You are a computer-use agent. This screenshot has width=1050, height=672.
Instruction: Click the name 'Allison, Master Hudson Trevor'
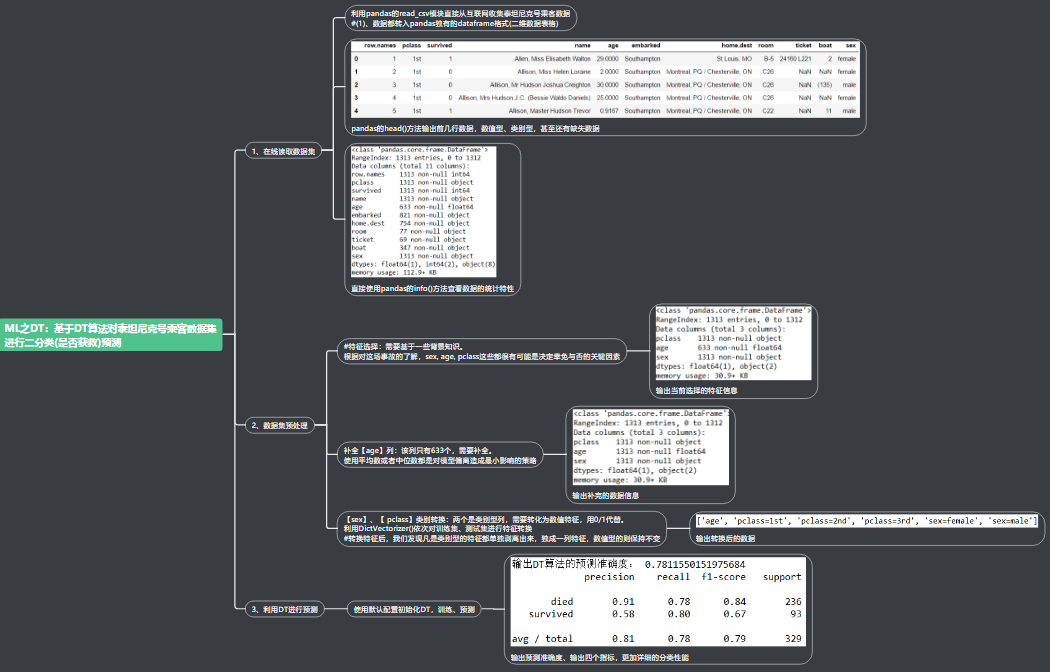coord(549,111)
